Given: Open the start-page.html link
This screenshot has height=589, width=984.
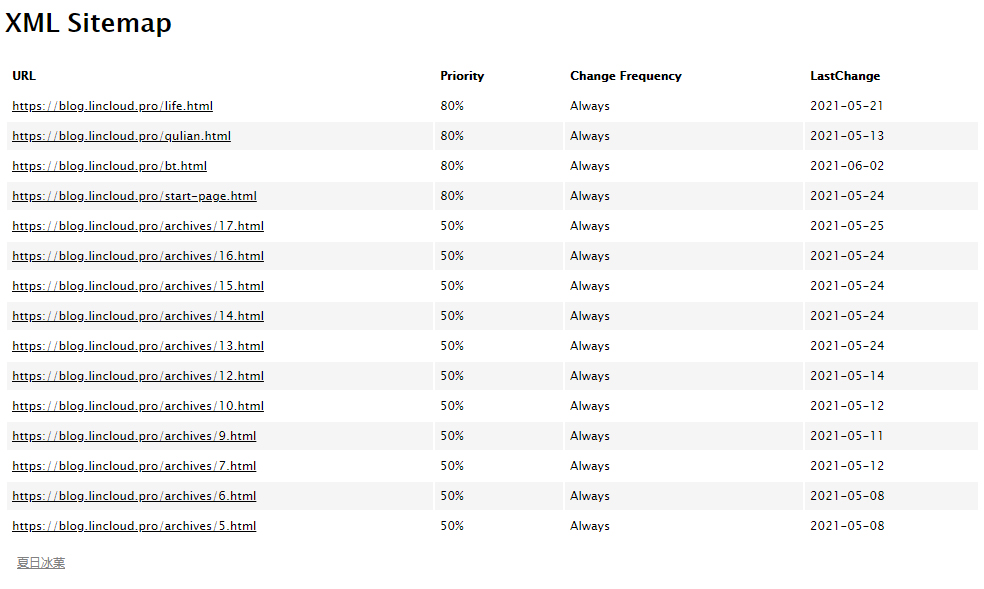Looking at the screenshot, I should [x=134, y=196].
